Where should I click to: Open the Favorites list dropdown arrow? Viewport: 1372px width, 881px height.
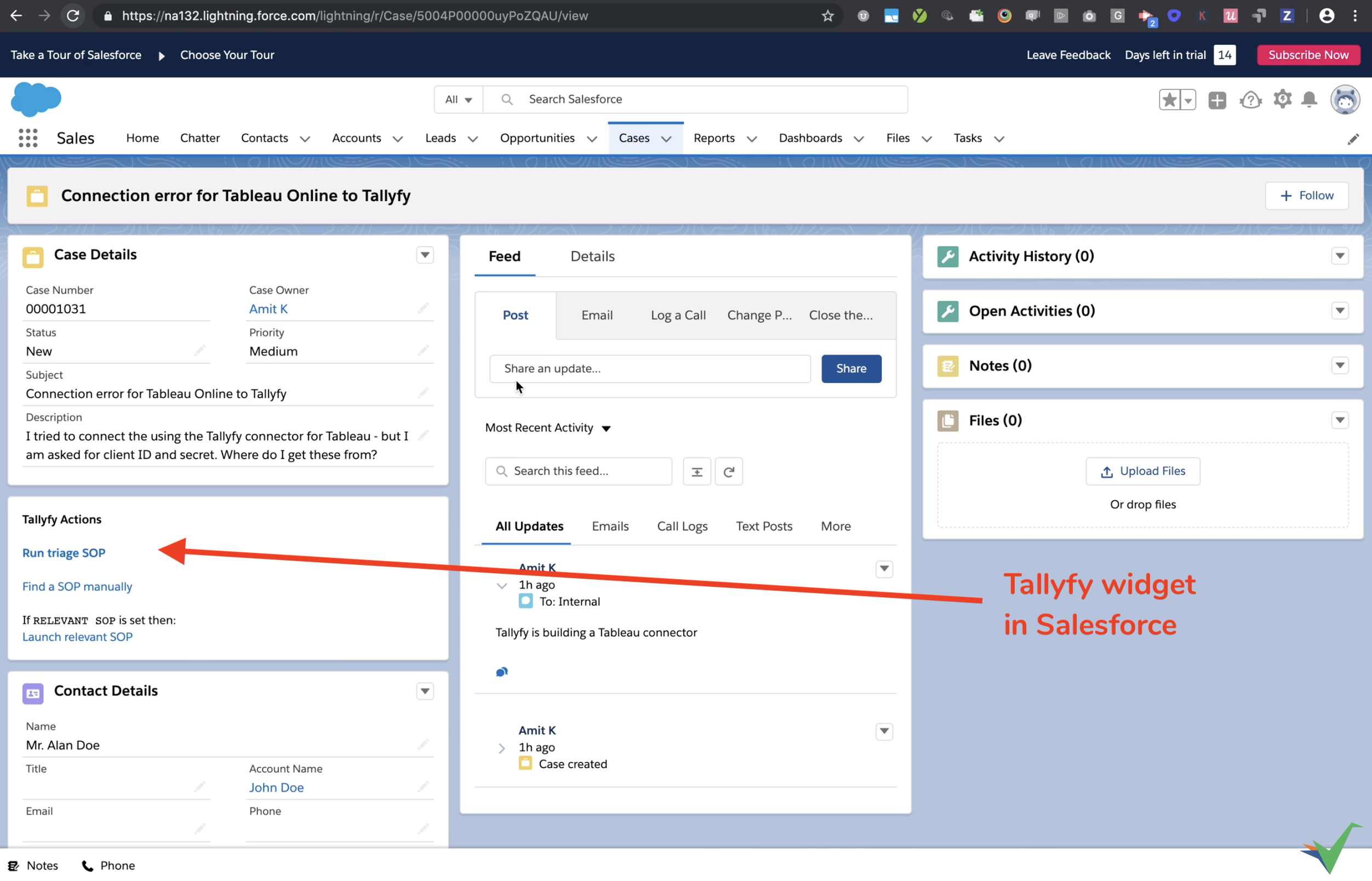coord(1188,100)
